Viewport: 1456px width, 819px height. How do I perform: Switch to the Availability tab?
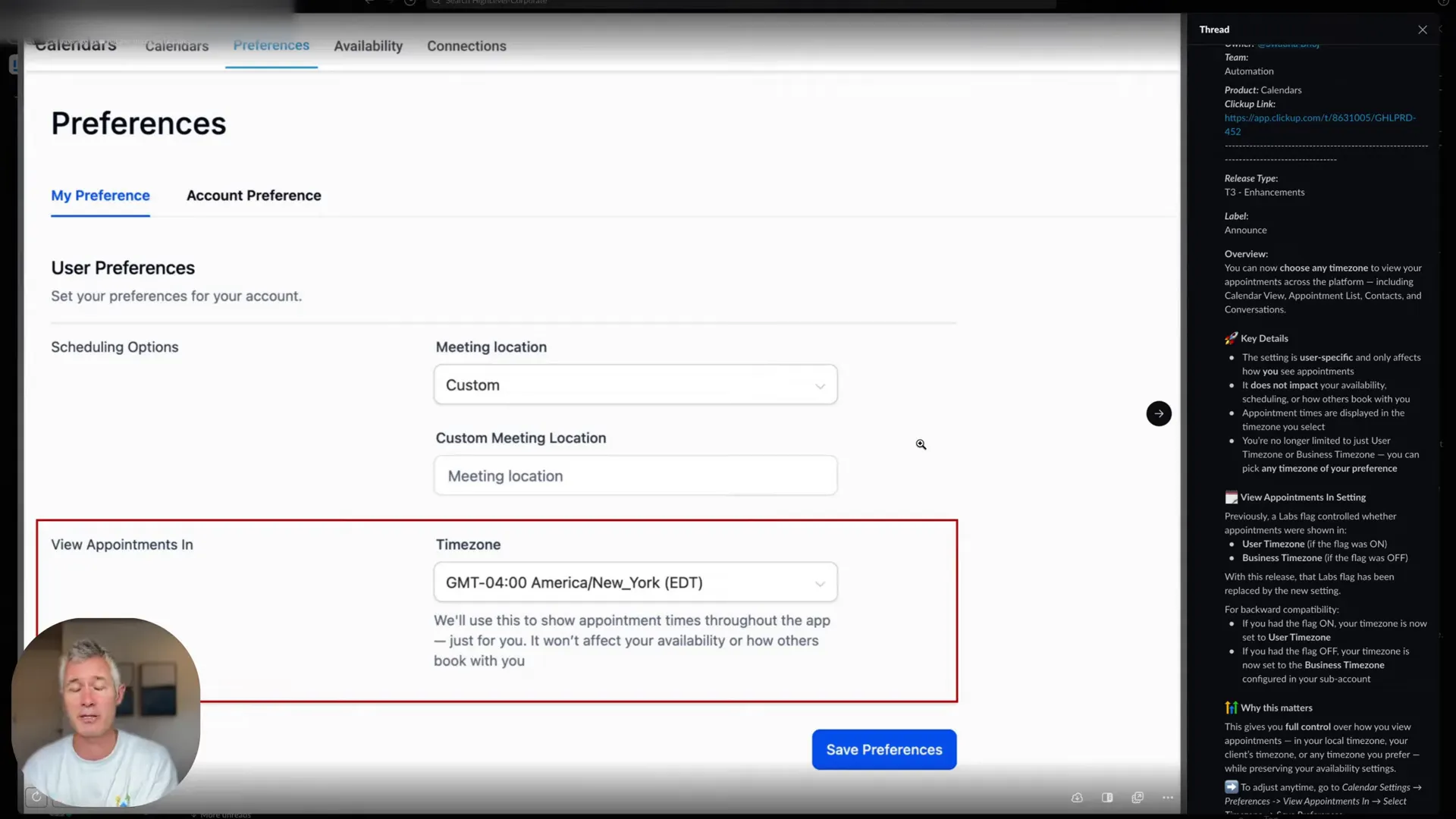tap(369, 46)
